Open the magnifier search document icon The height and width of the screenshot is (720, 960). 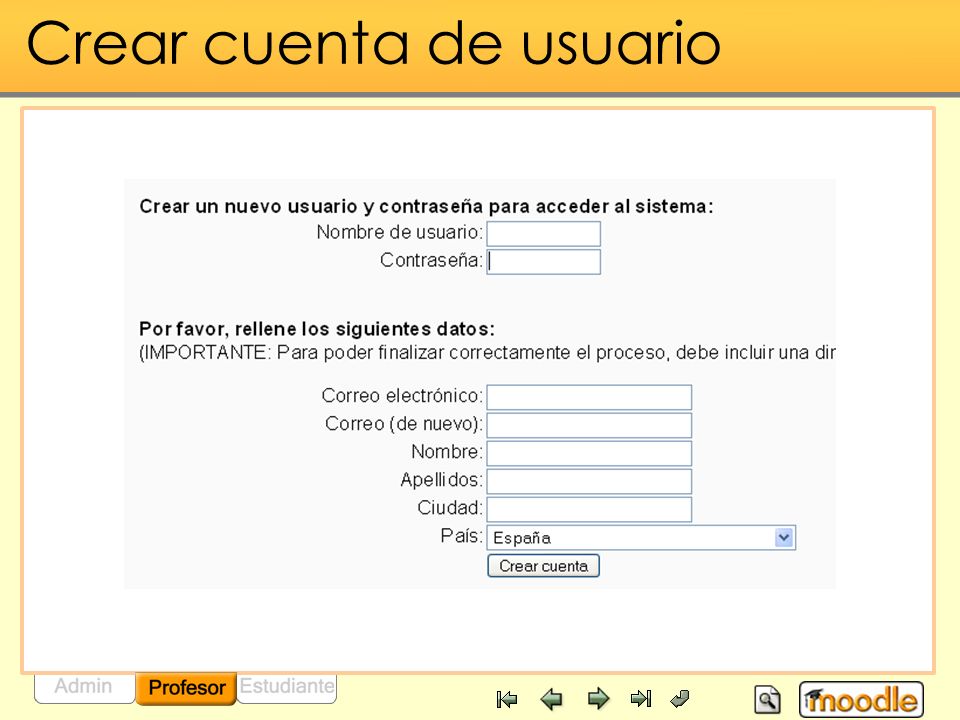[767, 699]
